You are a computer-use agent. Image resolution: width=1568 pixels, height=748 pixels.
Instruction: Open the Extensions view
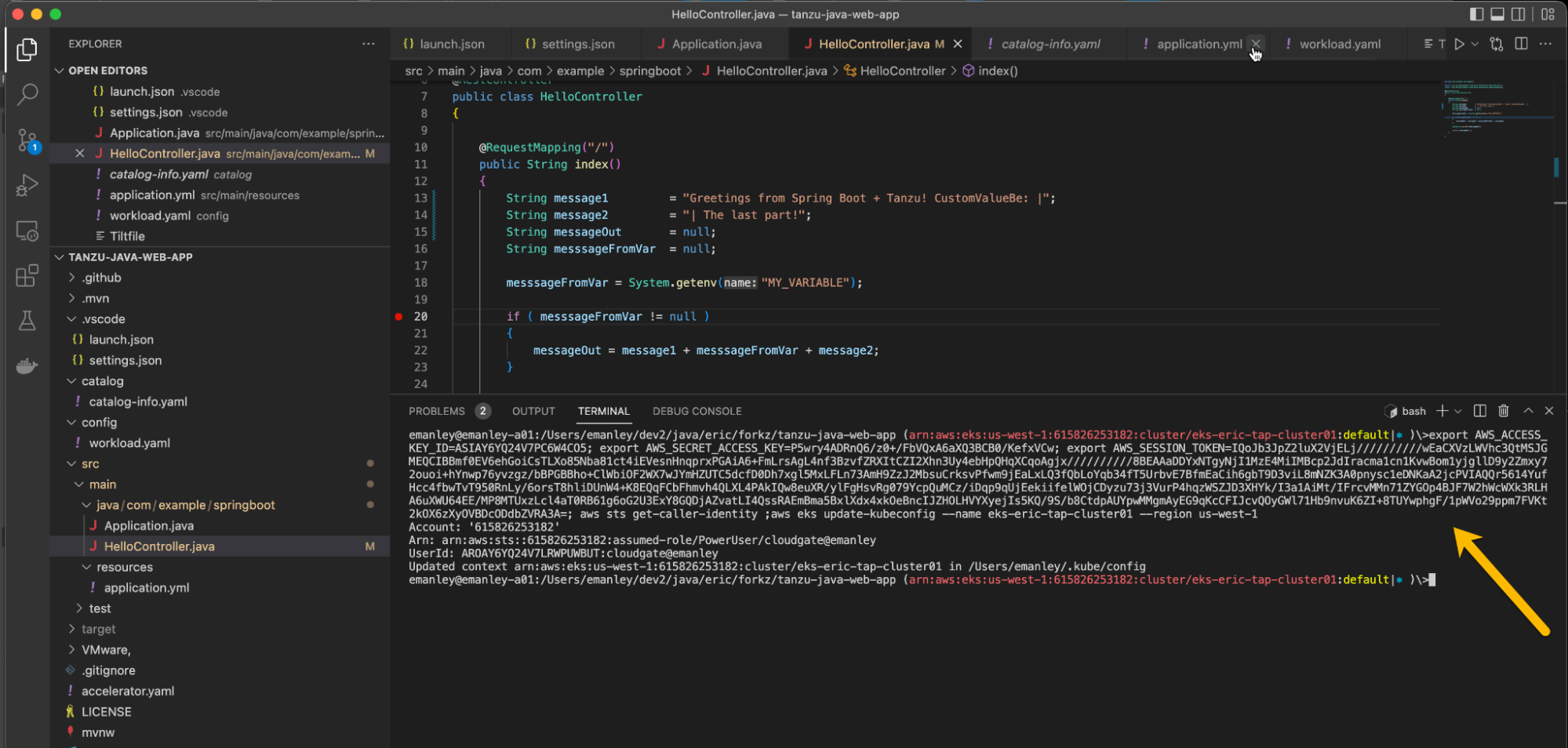tap(27, 275)
